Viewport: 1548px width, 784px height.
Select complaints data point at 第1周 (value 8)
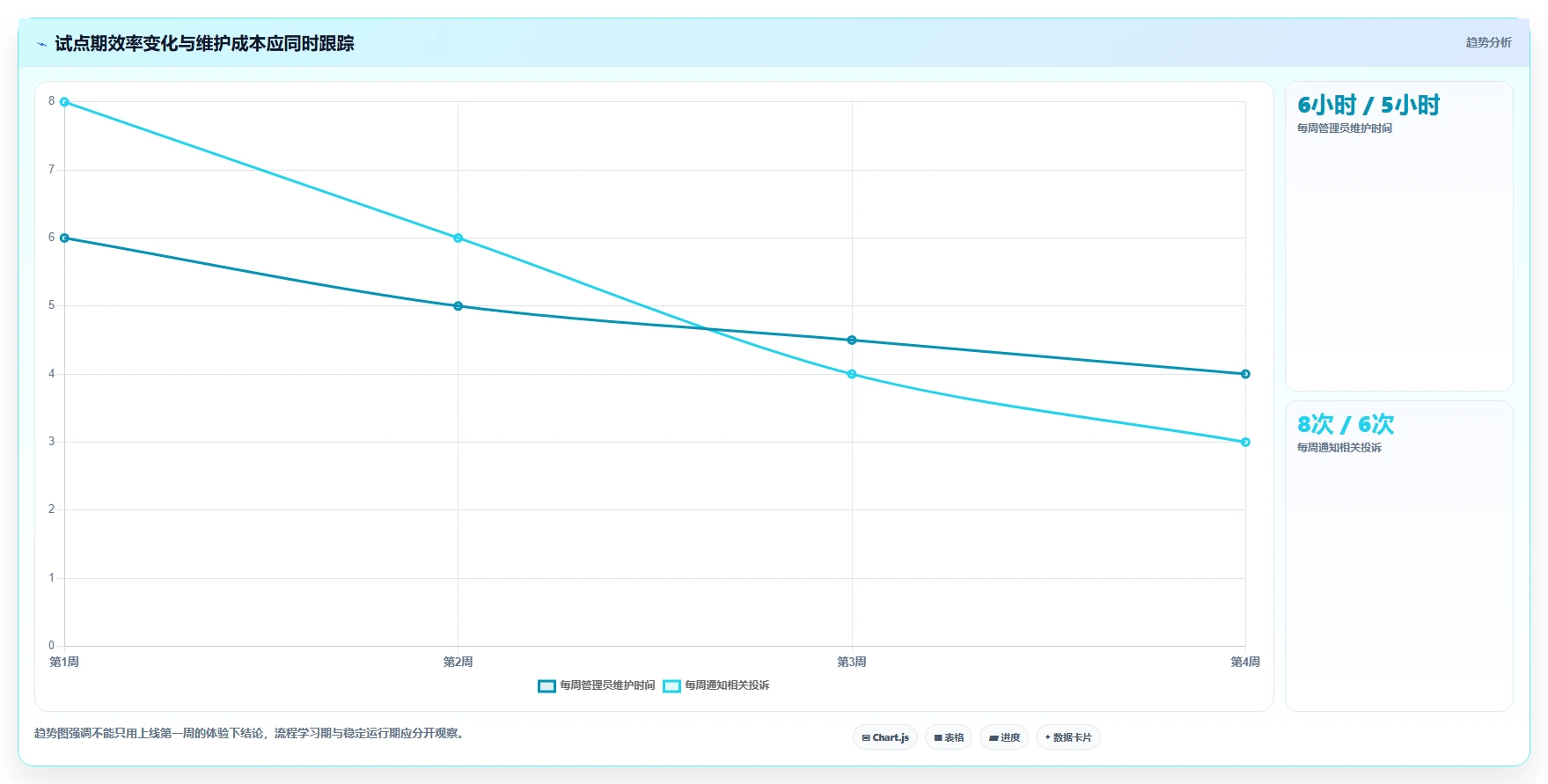point(64,102)
